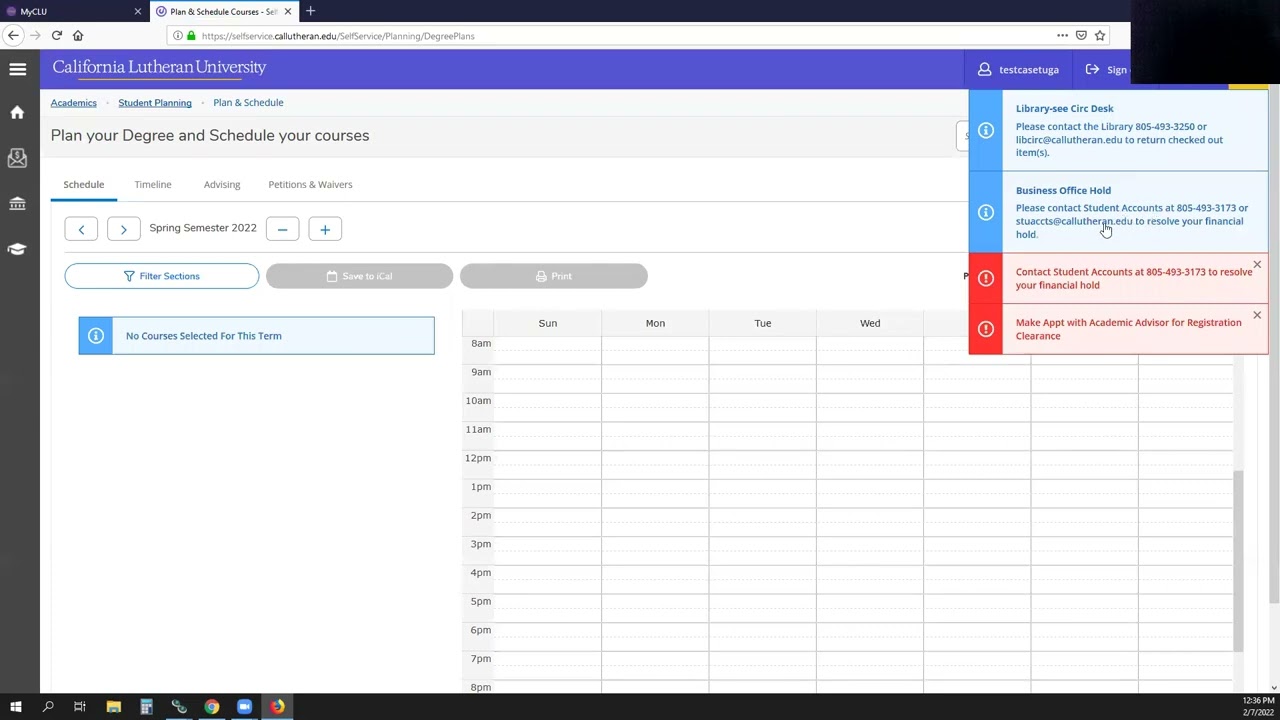Click the Library notification info icon
Screen dimensions: 1280x720
(986, 130)
